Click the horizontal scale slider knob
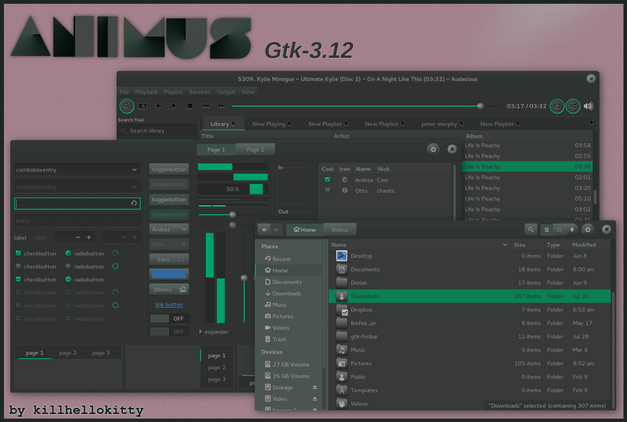This screenshot has width=627, height=422. click(232, 215)
